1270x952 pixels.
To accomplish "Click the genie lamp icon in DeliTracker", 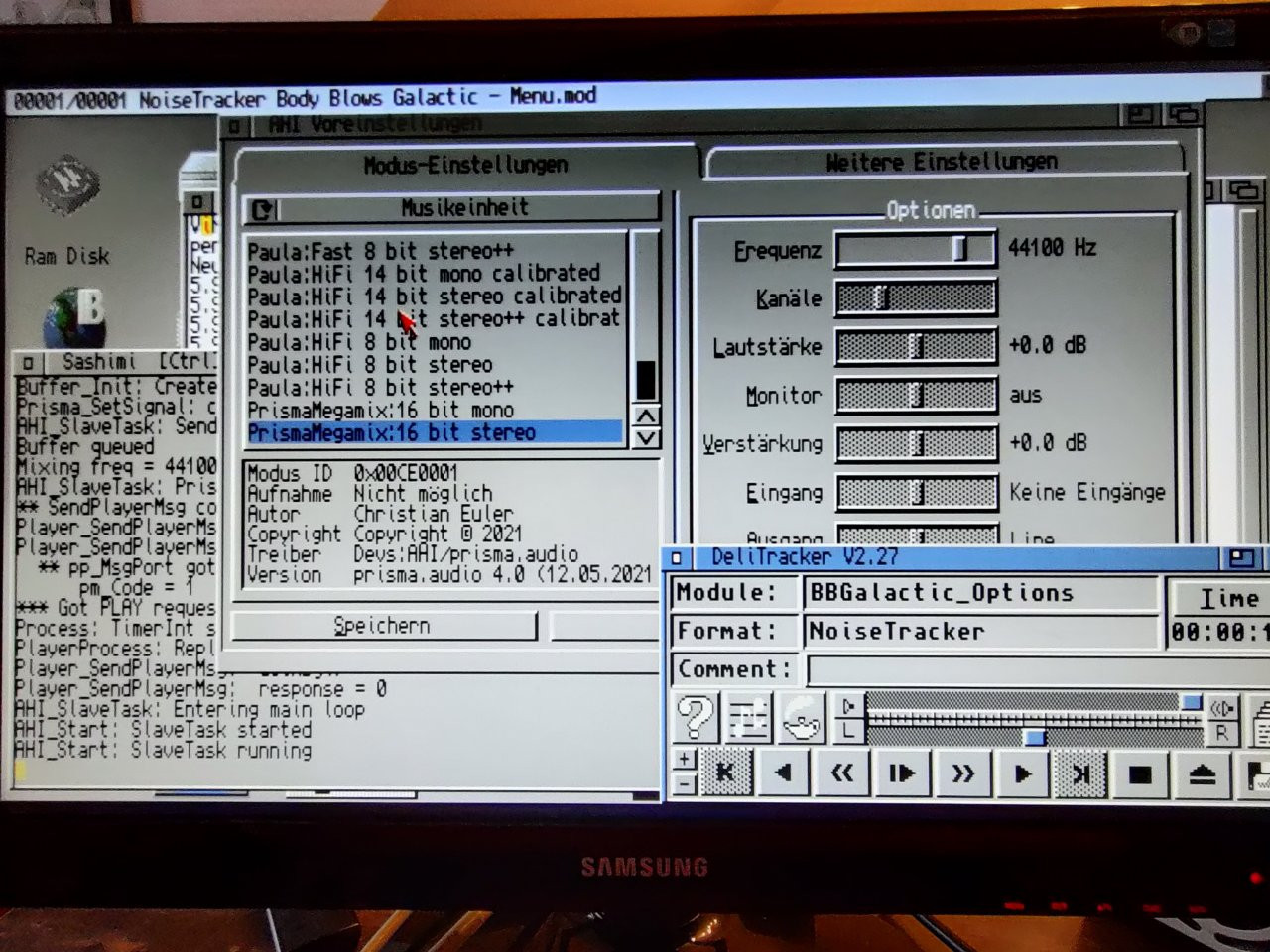I will [802, 718].
